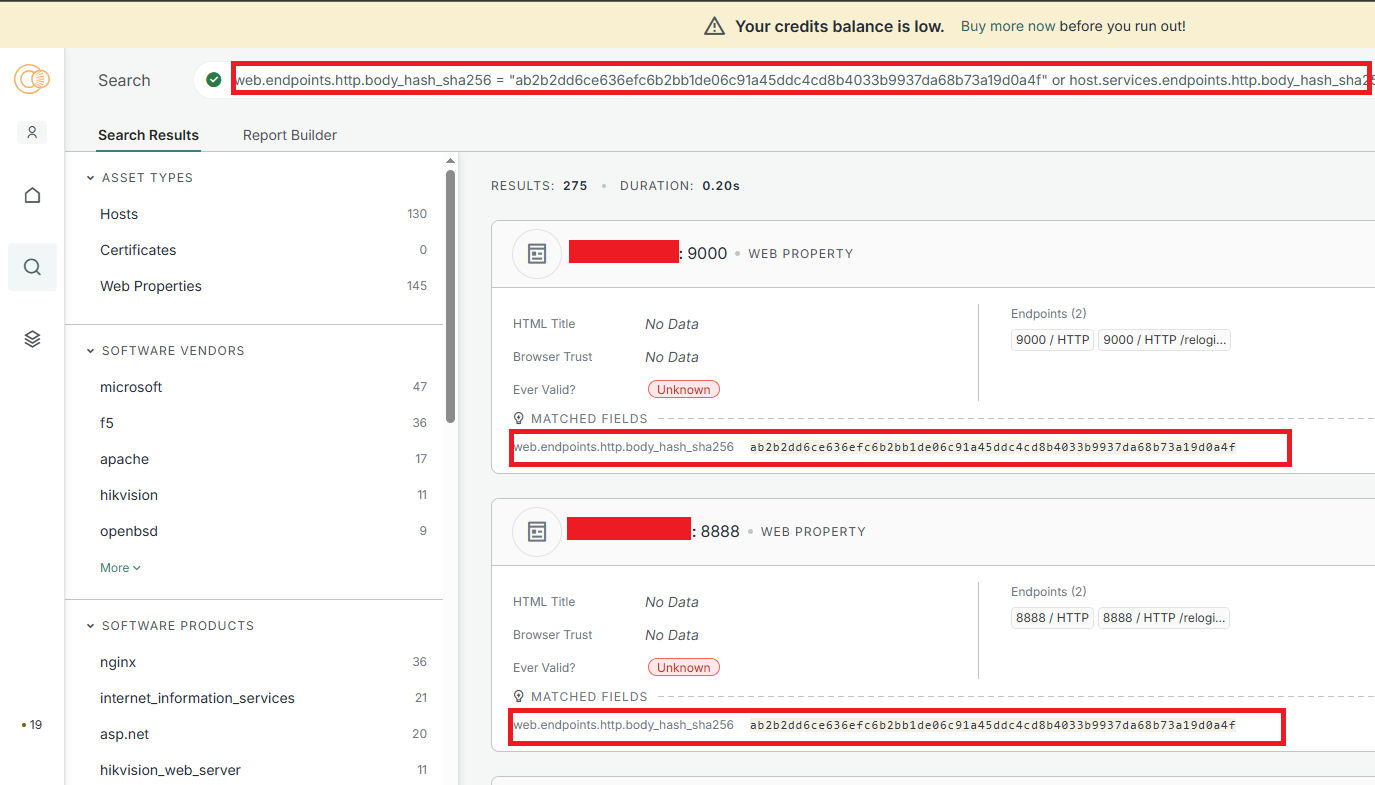Click the 9000 / HTTP endpoint tag
This screenshot has height=785, width=1375.
[1052, 340]
